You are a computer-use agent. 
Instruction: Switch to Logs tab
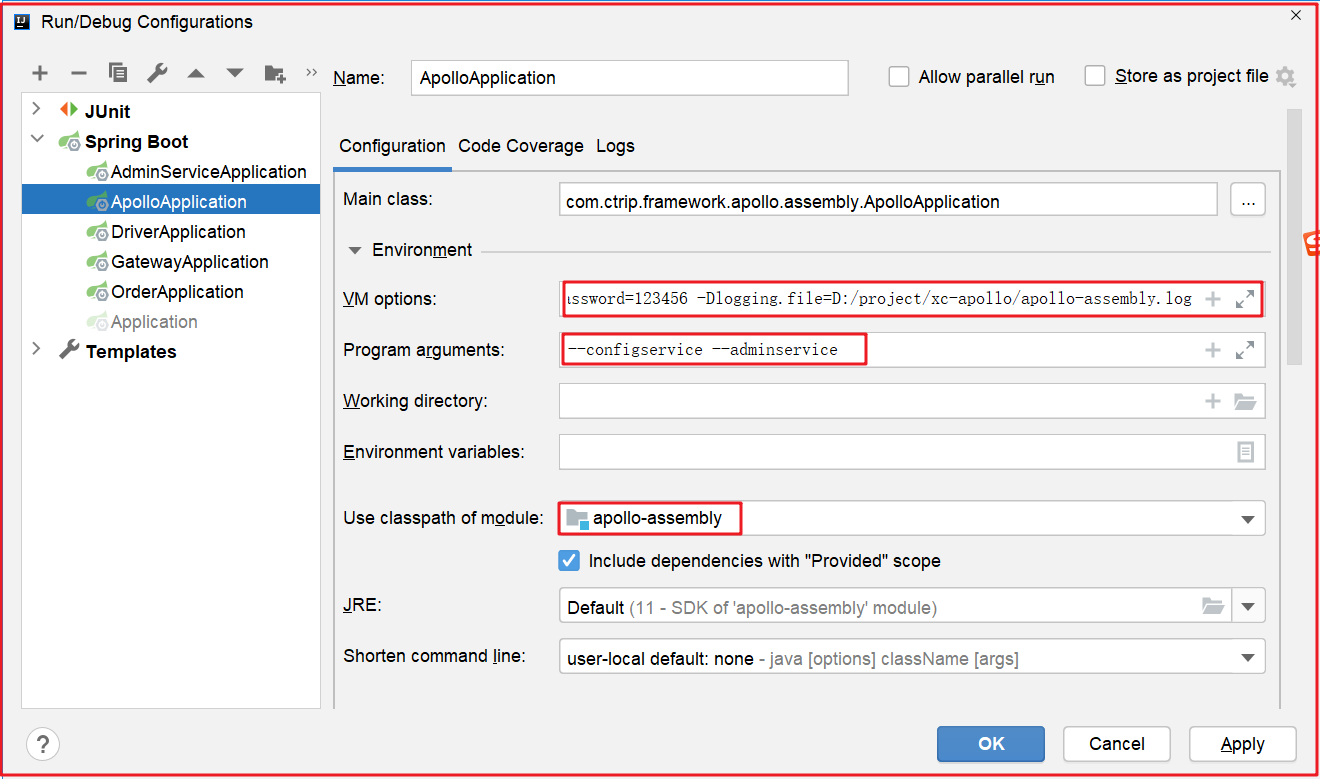[x=615, y=146]
